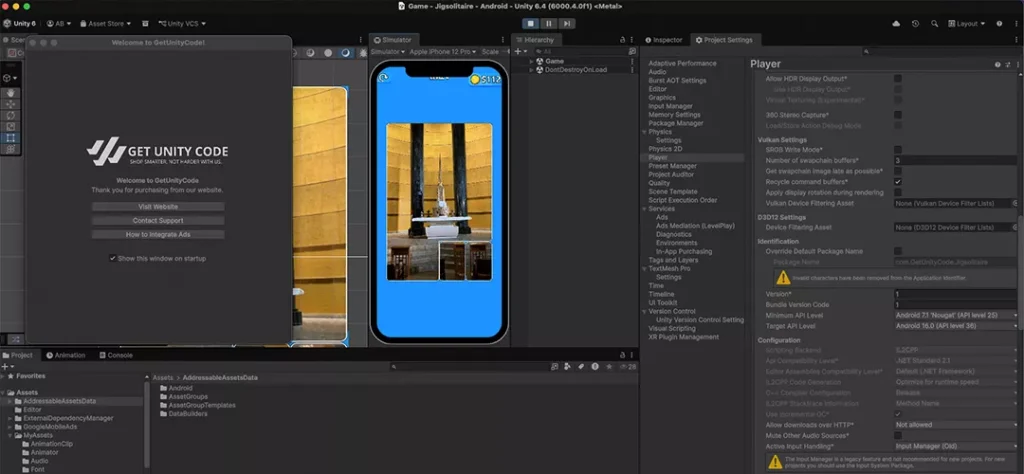1024x474 pixels.
Task: Select the Hand tool in Scene toolbar
Action: click(x=11, y=93)
